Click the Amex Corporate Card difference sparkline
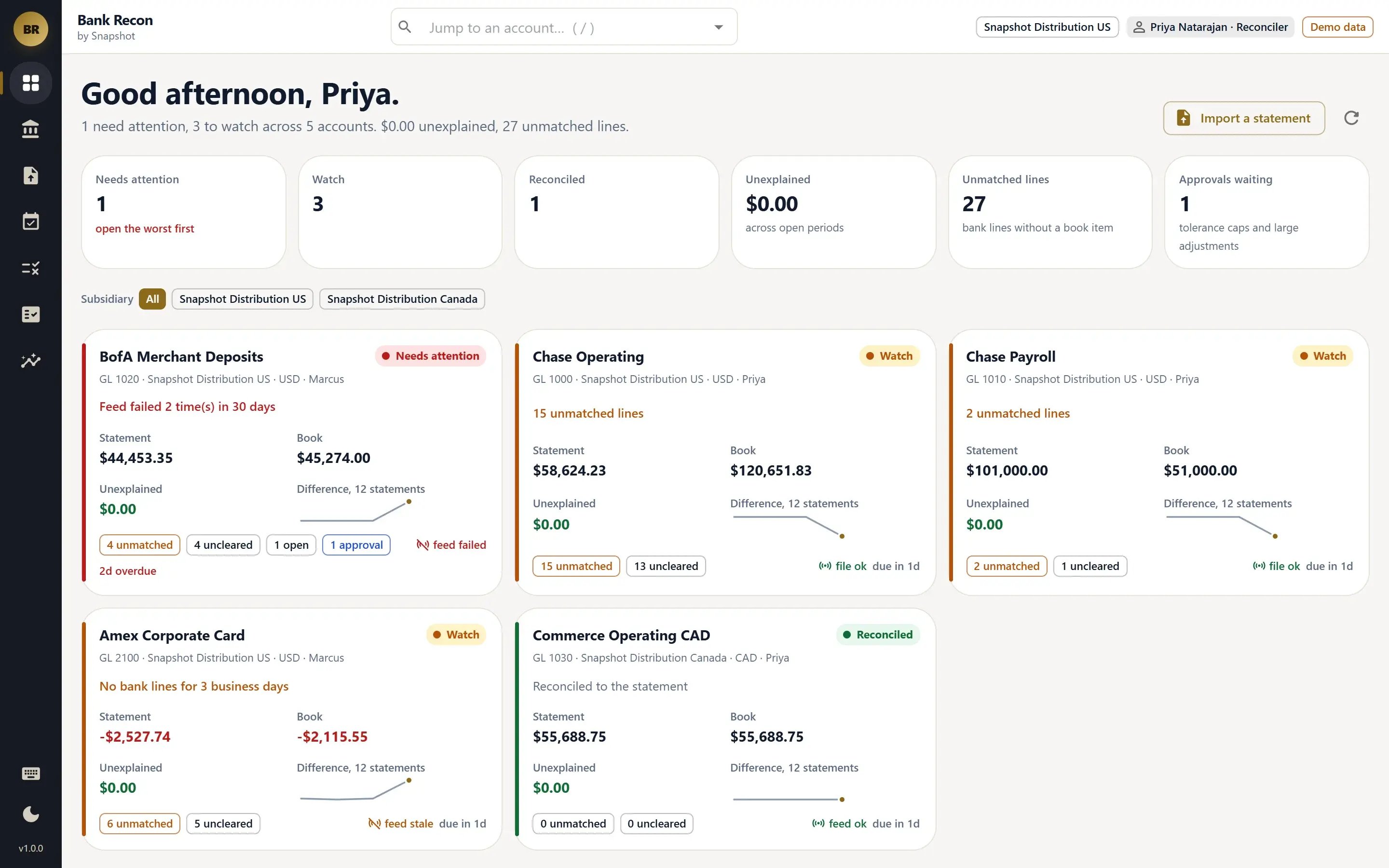This screenshot has height=868, width=1389. [355, 790]
